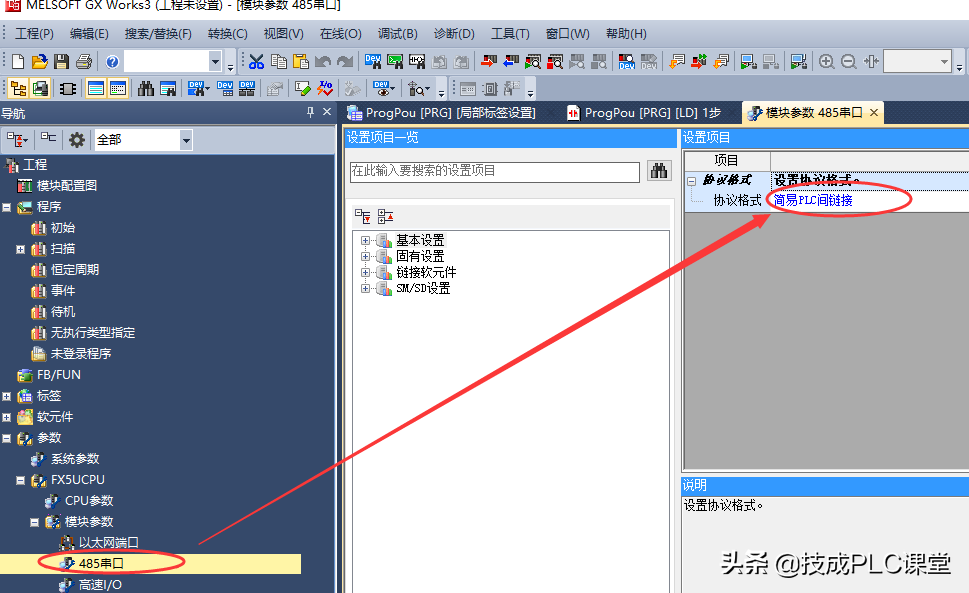The width and height of the screenshot is (969, 593).
Task: Click the settings item search input field
Action: (494, 171)
